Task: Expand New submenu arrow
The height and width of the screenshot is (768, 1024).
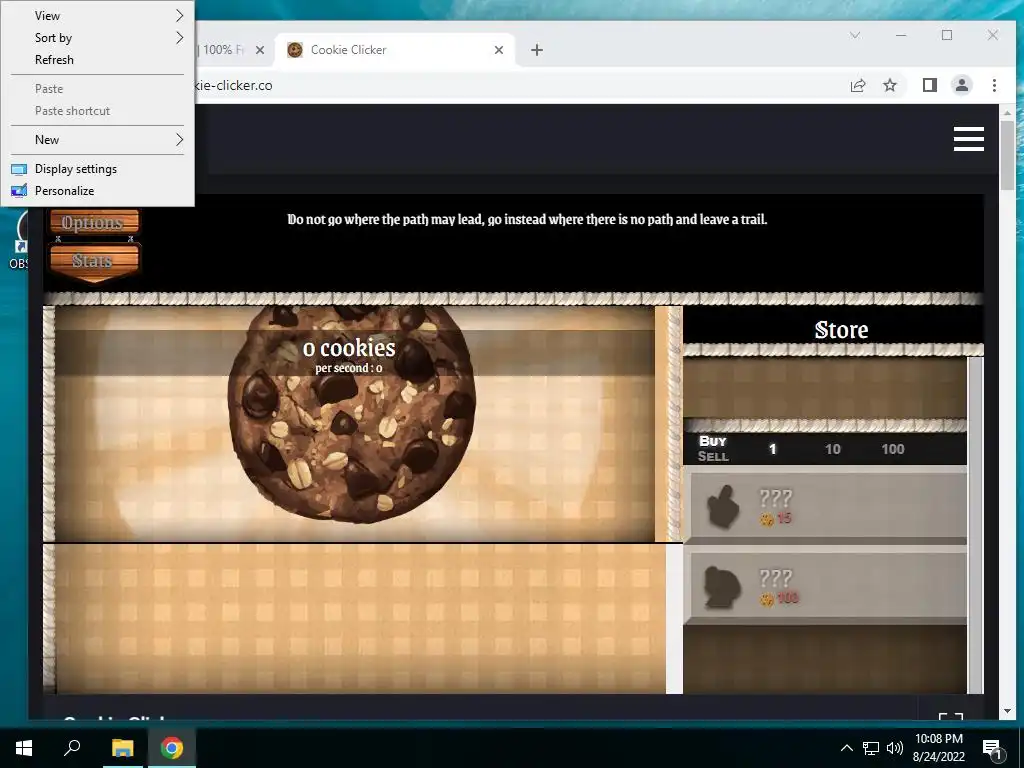Action: [180, 140]
